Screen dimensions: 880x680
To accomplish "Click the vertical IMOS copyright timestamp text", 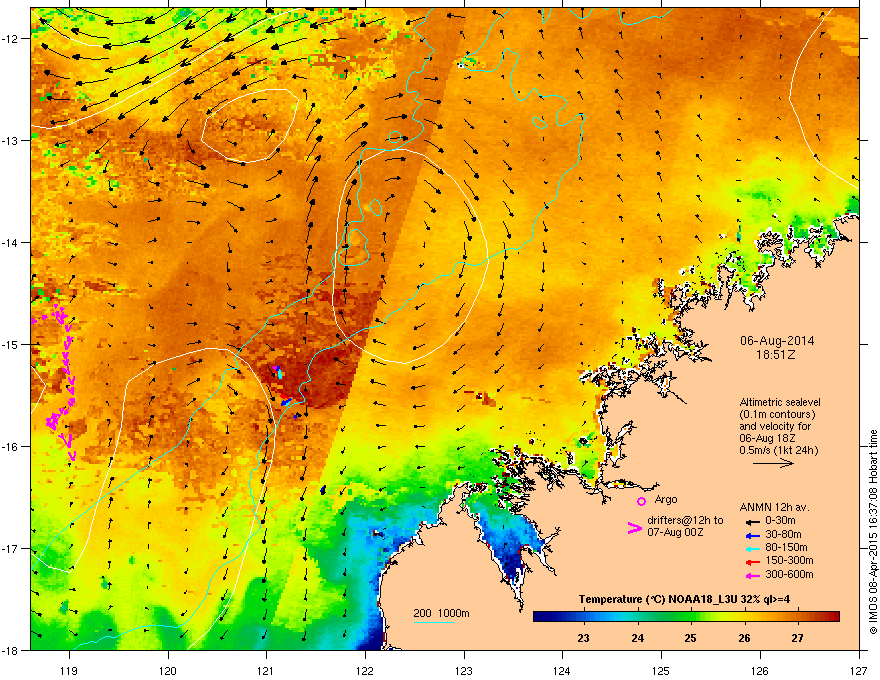I will pos(873,532).
